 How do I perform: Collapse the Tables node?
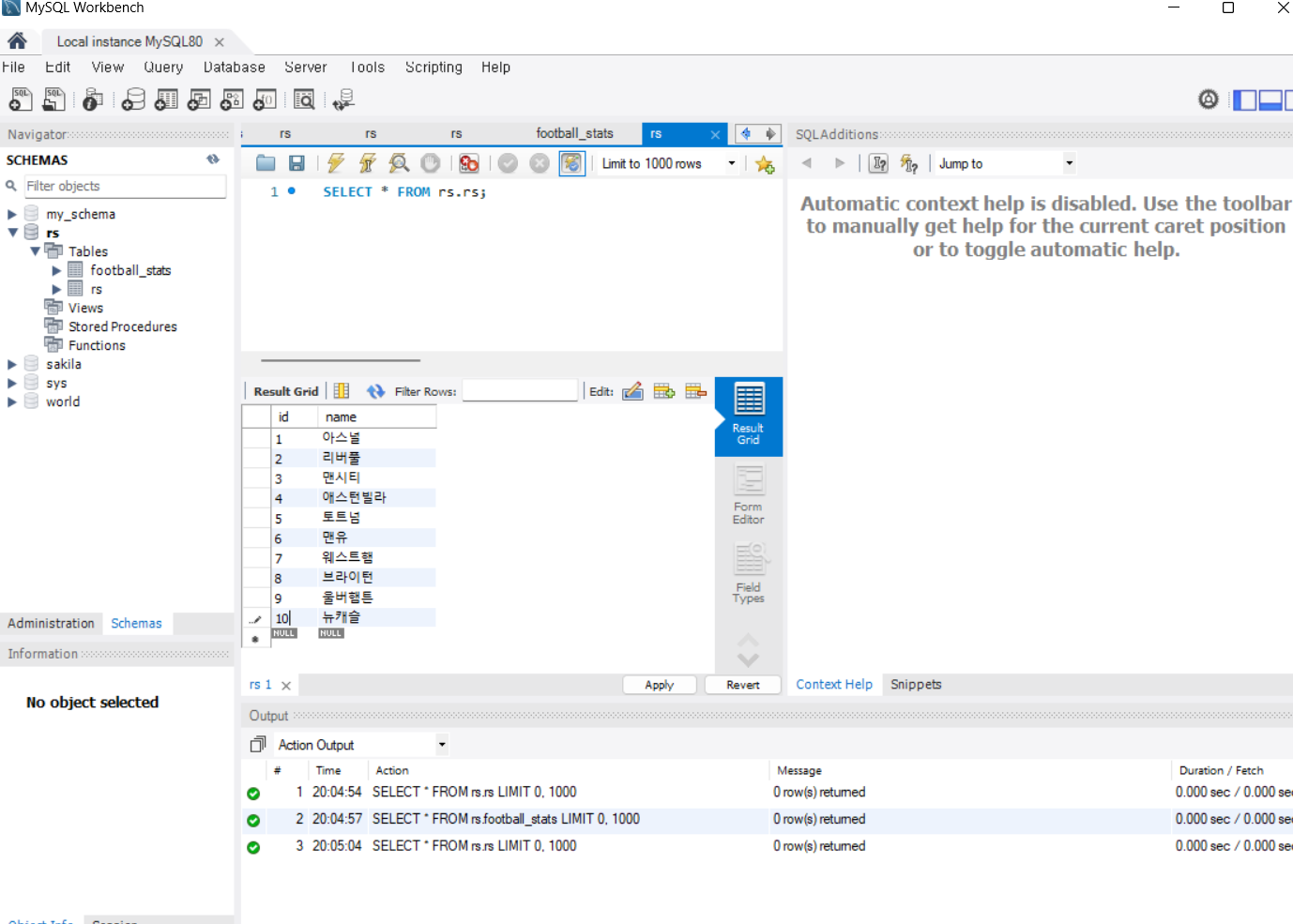(x=35, y=251)
